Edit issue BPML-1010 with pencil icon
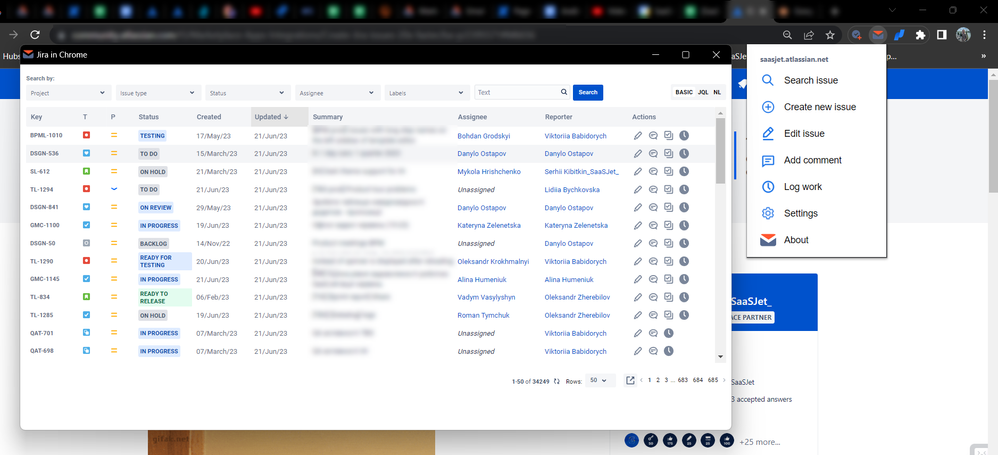The image size is (998, 455). [x=638, y=136]
